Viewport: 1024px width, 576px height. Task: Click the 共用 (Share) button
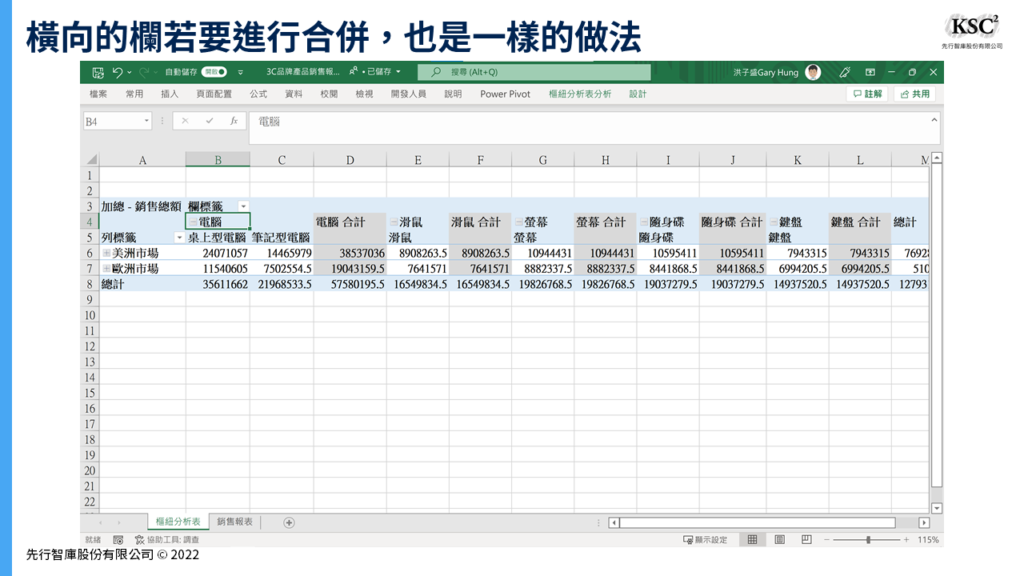(914, 94)
